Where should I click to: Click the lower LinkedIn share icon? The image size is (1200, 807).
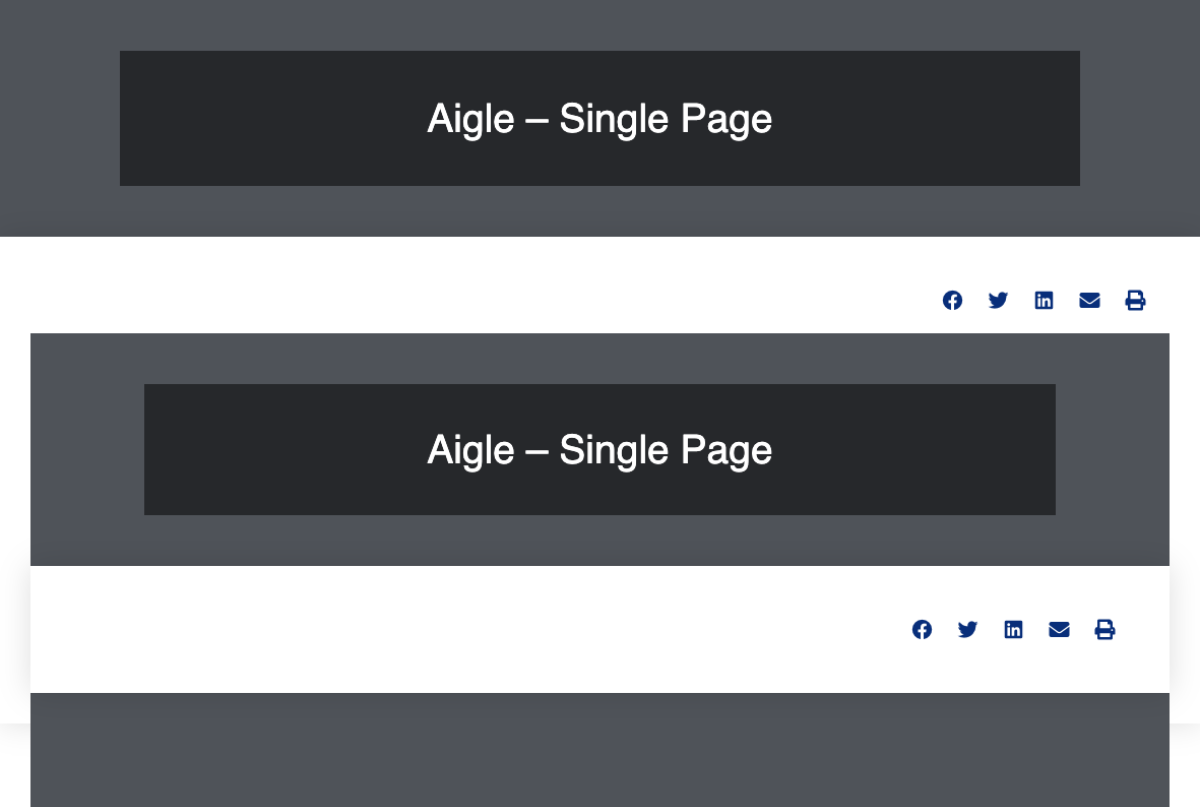click(x=1014, y=629)
